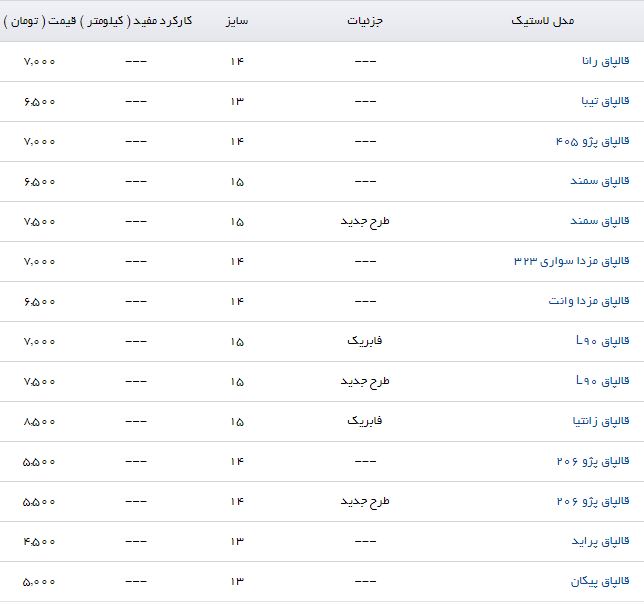Open the قالپاق مزدا سواری ۳۲۳ link
This screenshot has height=604, width=644.
pos(572,261)
